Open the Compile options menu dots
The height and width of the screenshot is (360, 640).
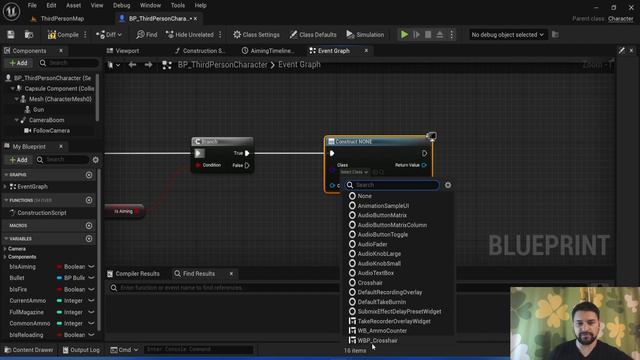click(x=85, y=35)
